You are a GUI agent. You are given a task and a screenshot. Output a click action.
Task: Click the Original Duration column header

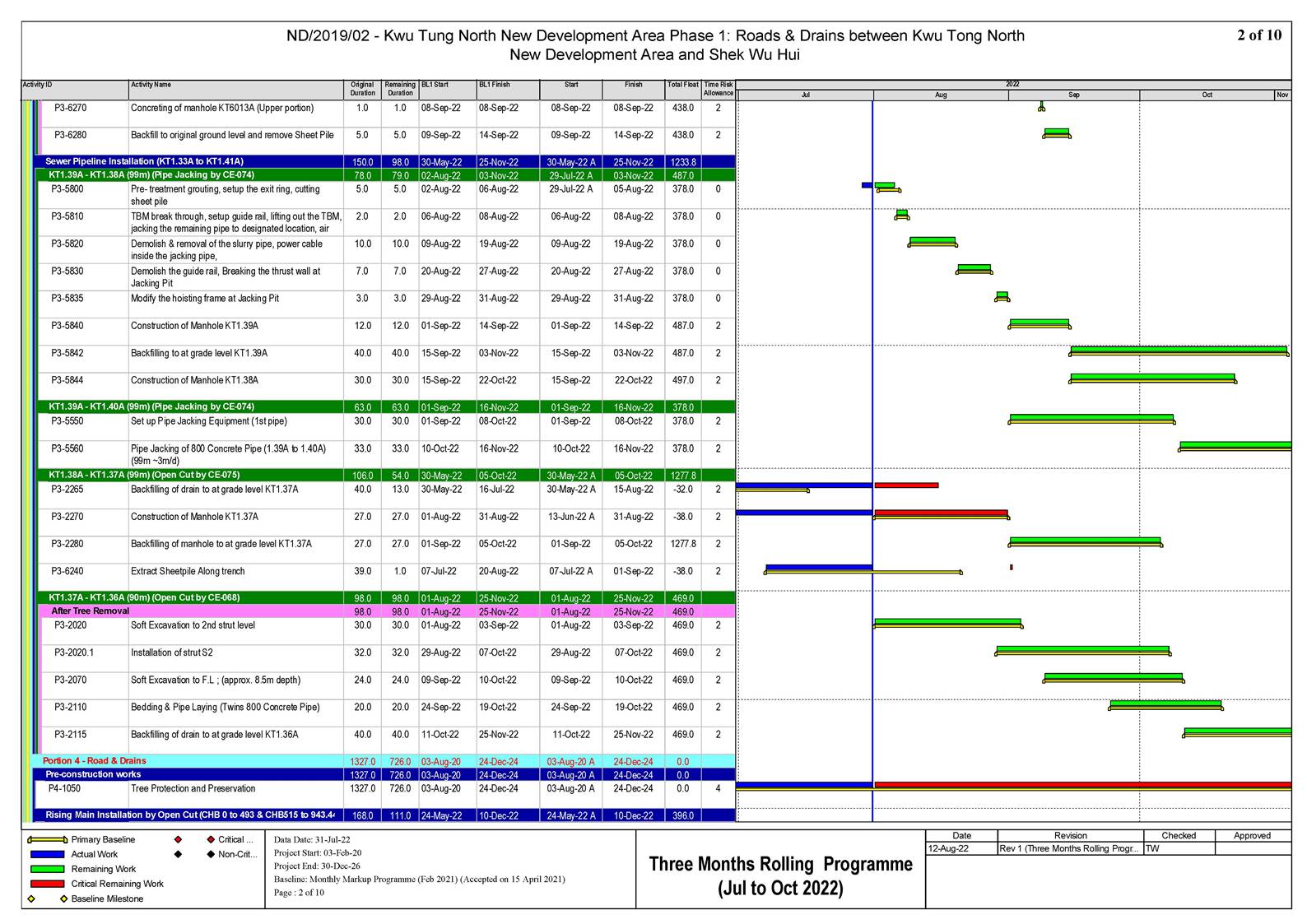point(362,89)
